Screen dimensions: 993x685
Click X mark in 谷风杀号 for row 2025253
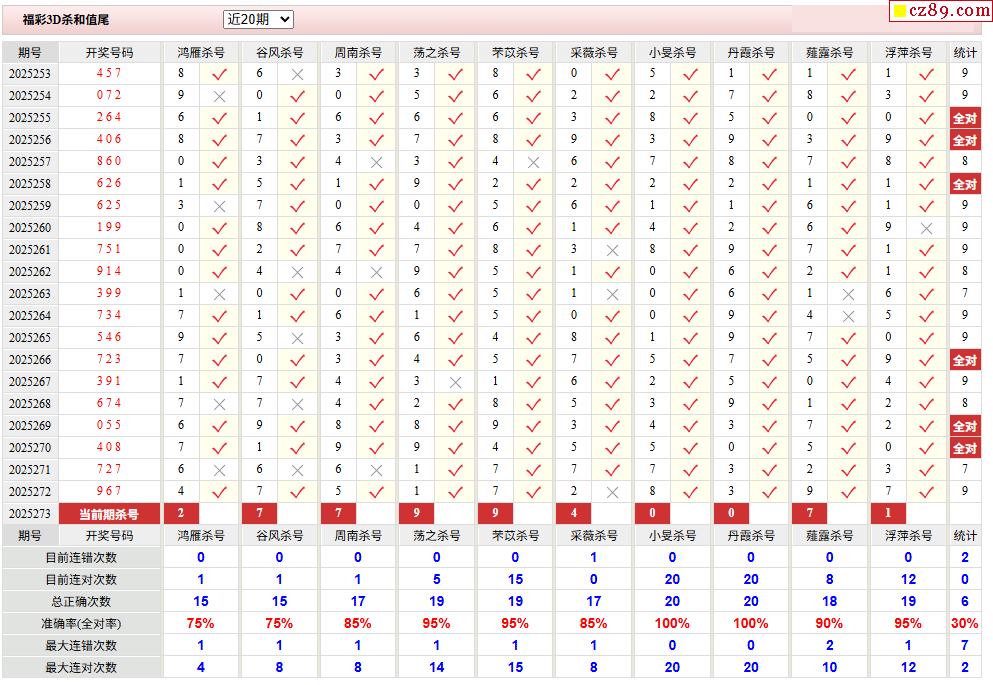[297, 74]
